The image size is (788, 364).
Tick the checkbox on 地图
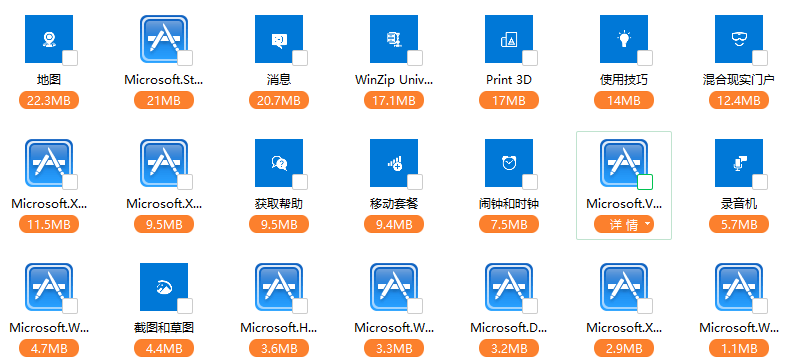pyautogui.click(x=70, y=58)
